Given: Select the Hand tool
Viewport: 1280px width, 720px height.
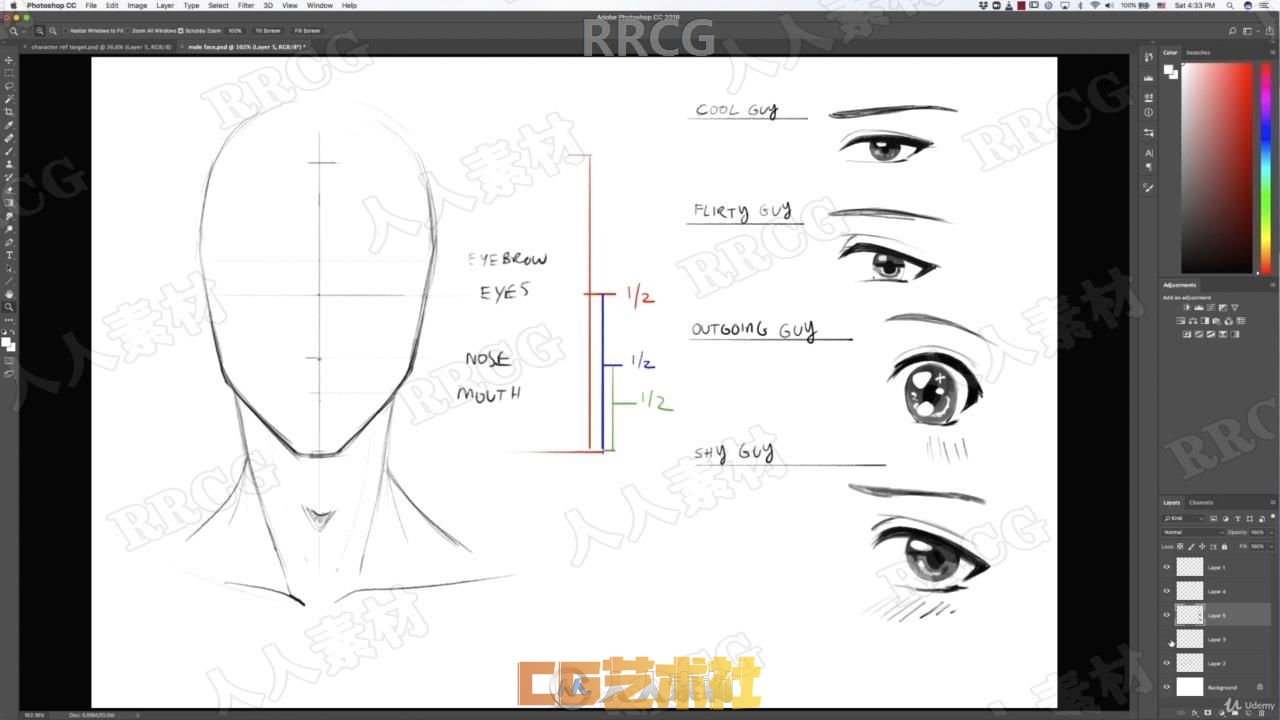Looking at the screenshot, I should (10, 294).
